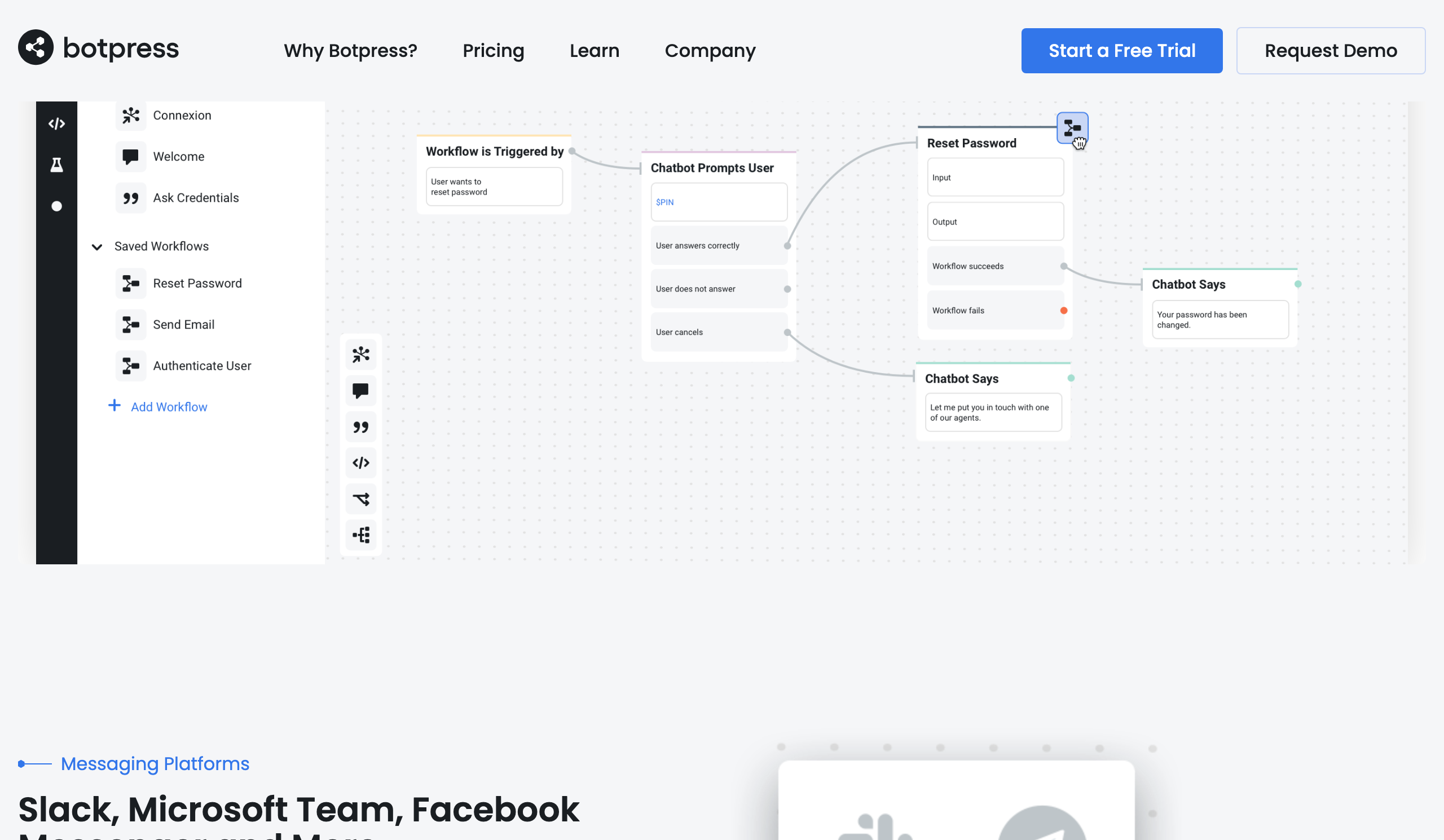Click the 'User wants to reset password' field

[x=494, y=187]
